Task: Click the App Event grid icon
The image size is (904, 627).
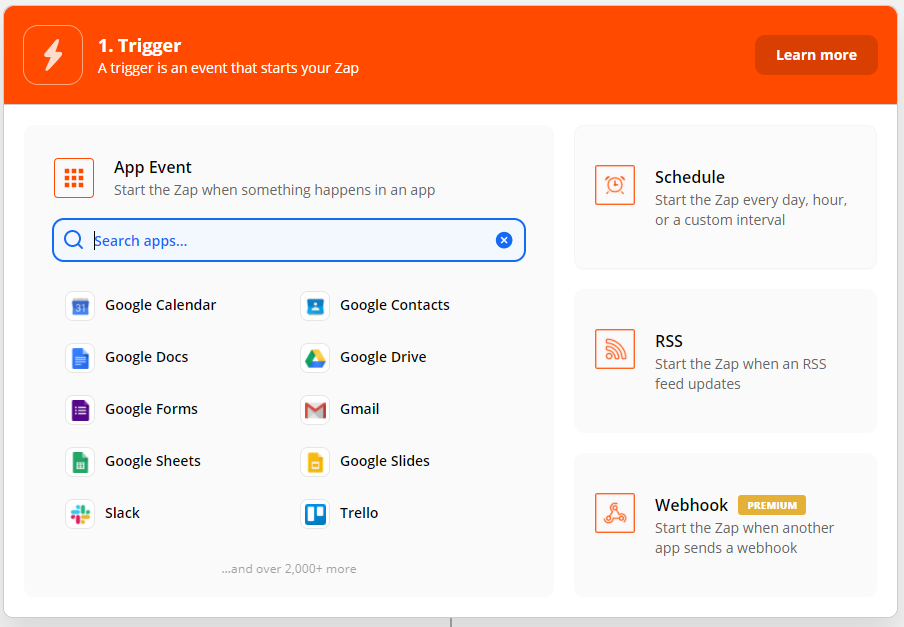Action: (x=74, y=178)
